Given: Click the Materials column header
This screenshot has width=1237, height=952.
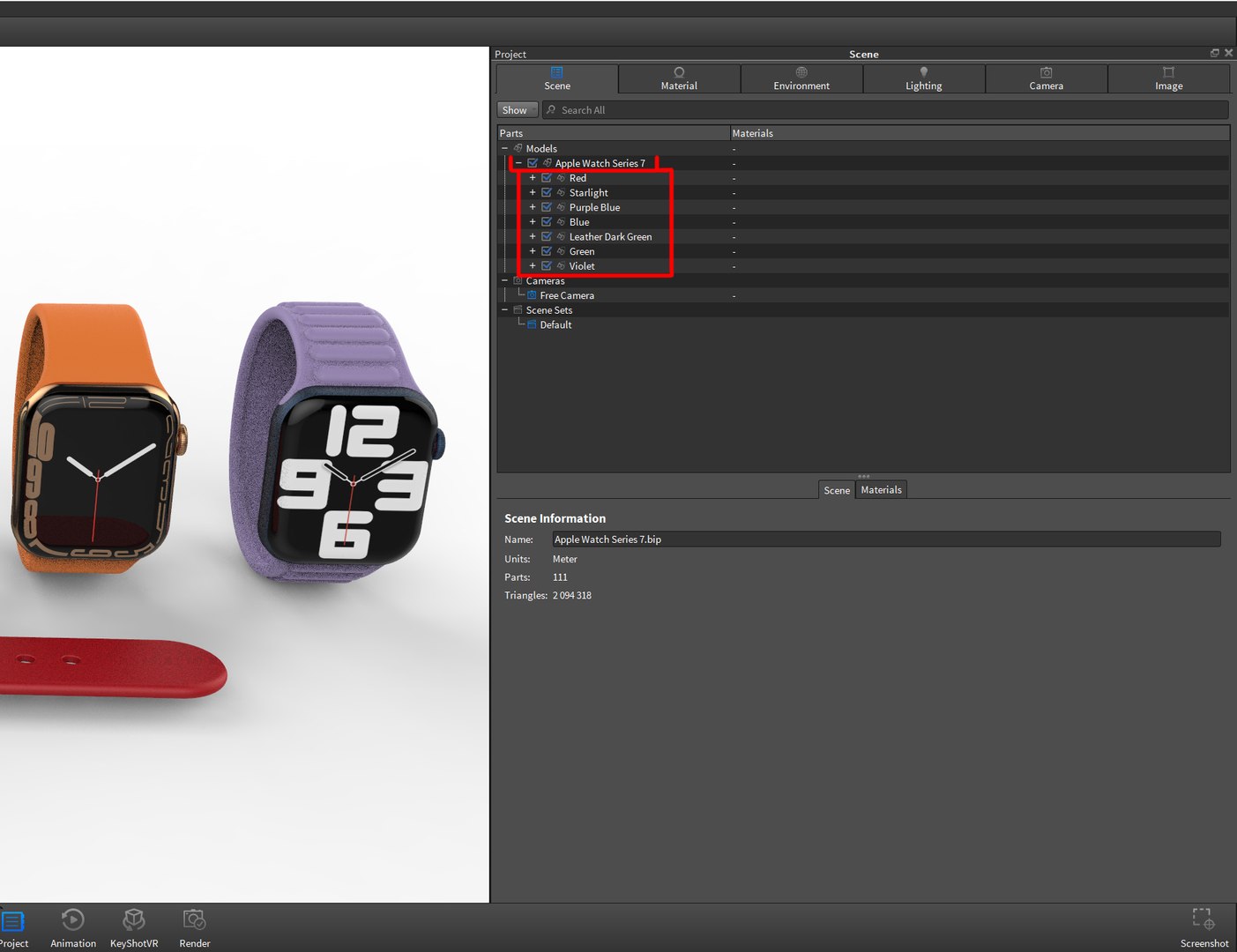Looking at the screenshot, I should pos(980,133).
